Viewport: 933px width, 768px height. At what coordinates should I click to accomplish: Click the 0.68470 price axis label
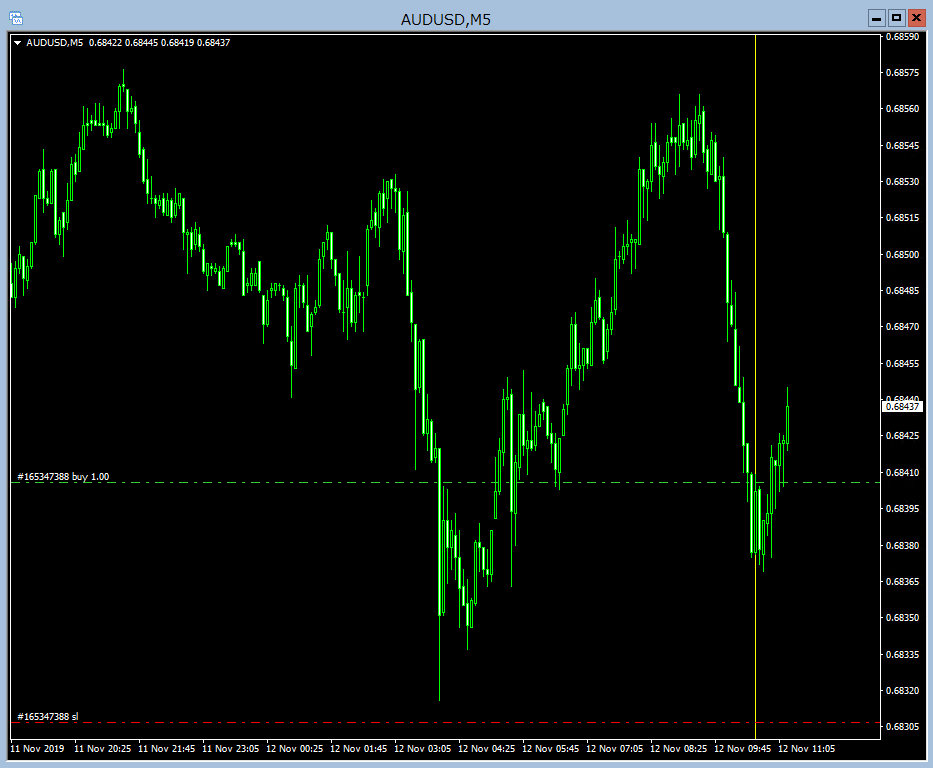click(902, 327)
